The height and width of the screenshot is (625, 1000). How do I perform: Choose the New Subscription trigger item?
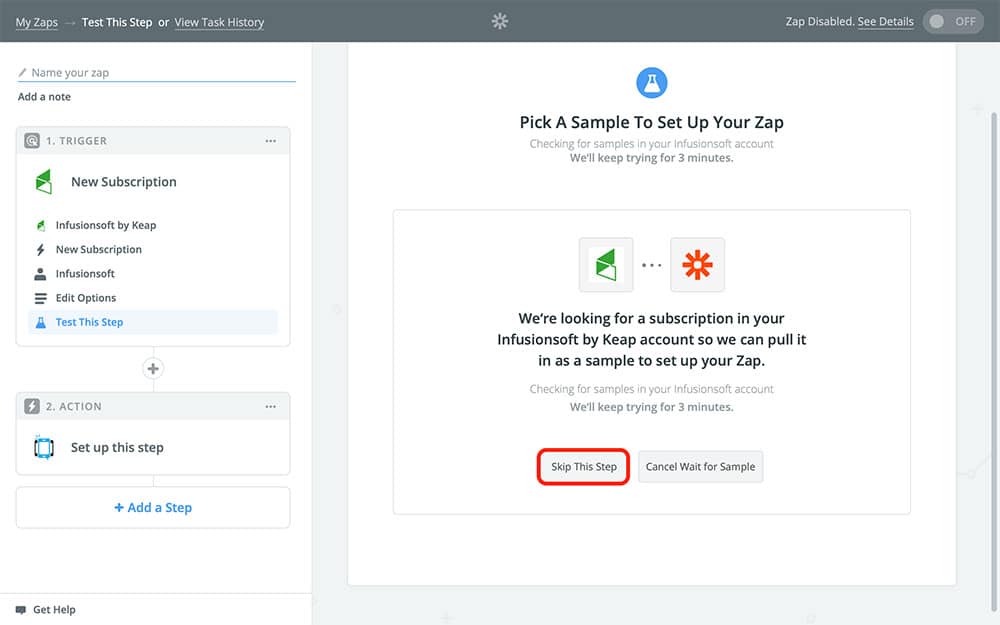98,249
